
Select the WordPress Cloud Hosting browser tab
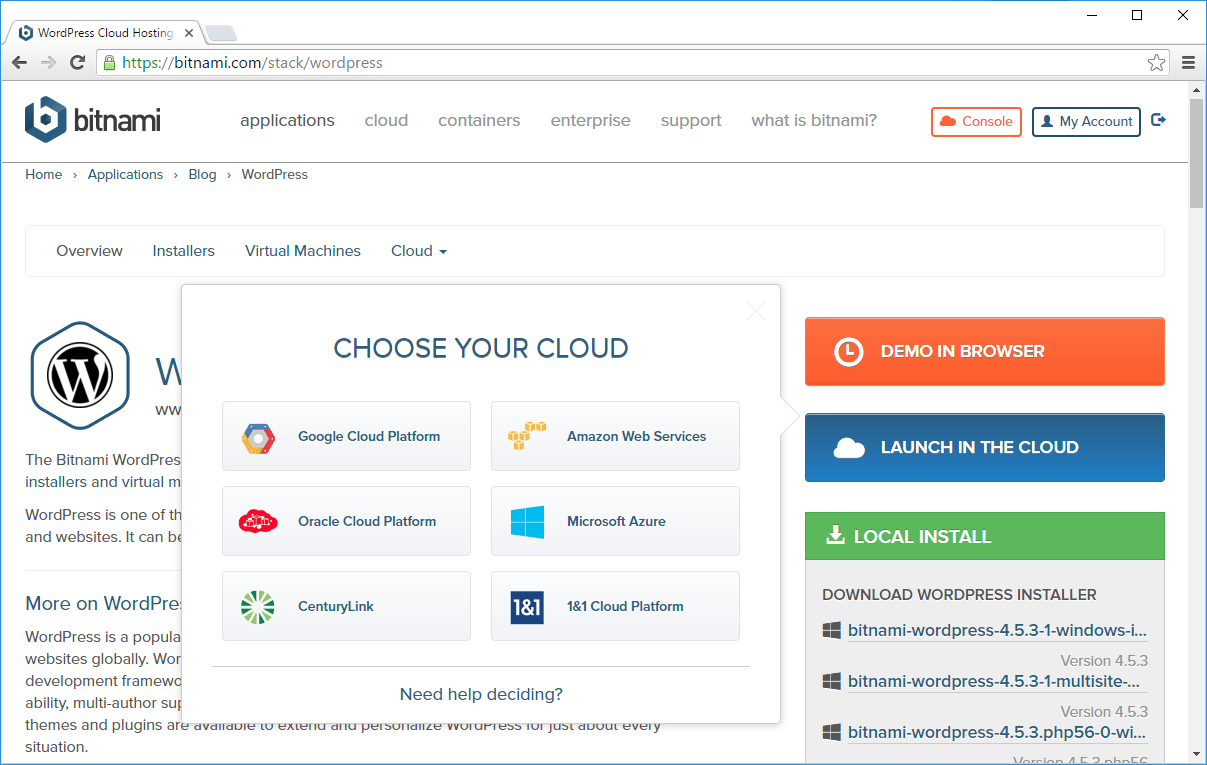[103, 33]
